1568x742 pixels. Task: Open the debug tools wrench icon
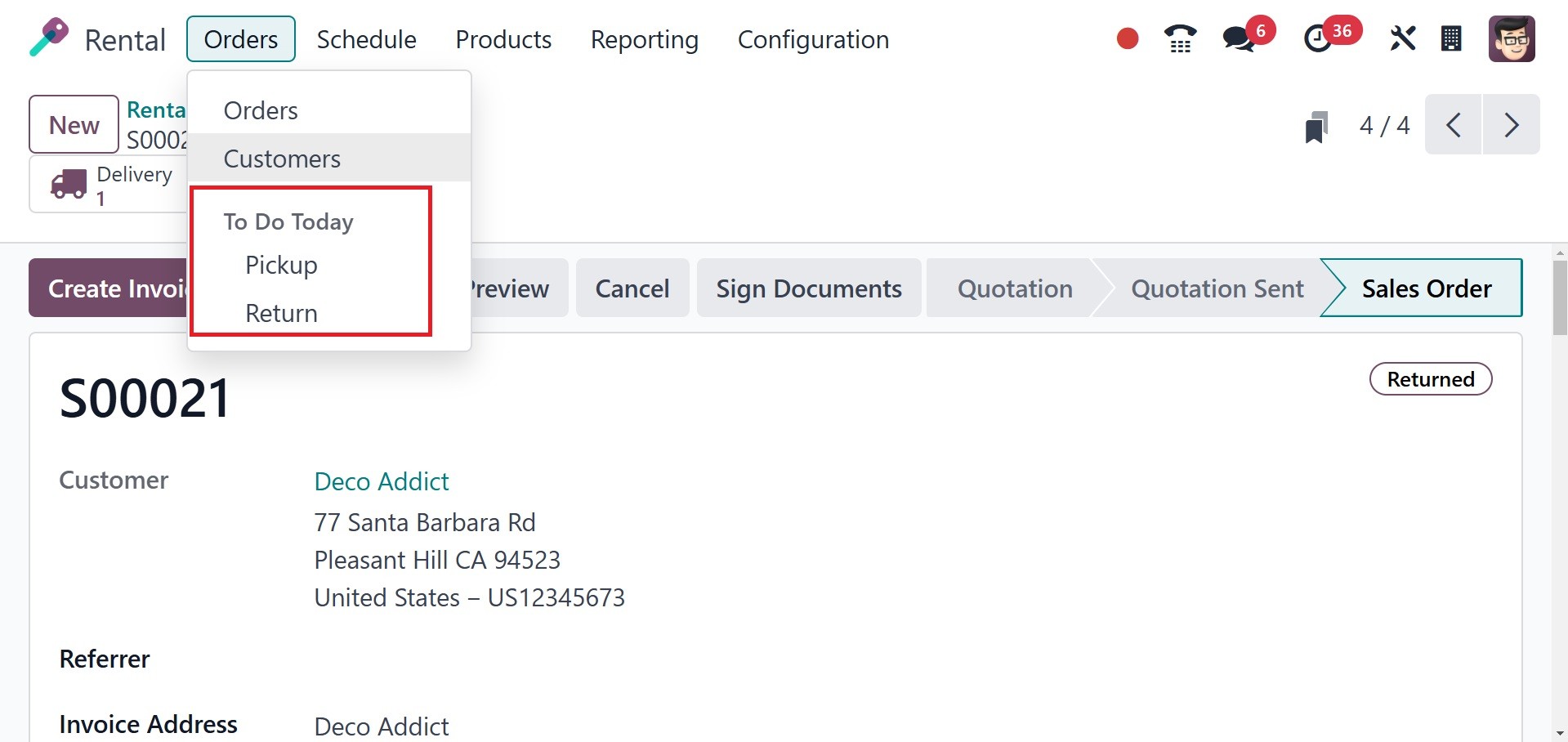click(1402, 38)
